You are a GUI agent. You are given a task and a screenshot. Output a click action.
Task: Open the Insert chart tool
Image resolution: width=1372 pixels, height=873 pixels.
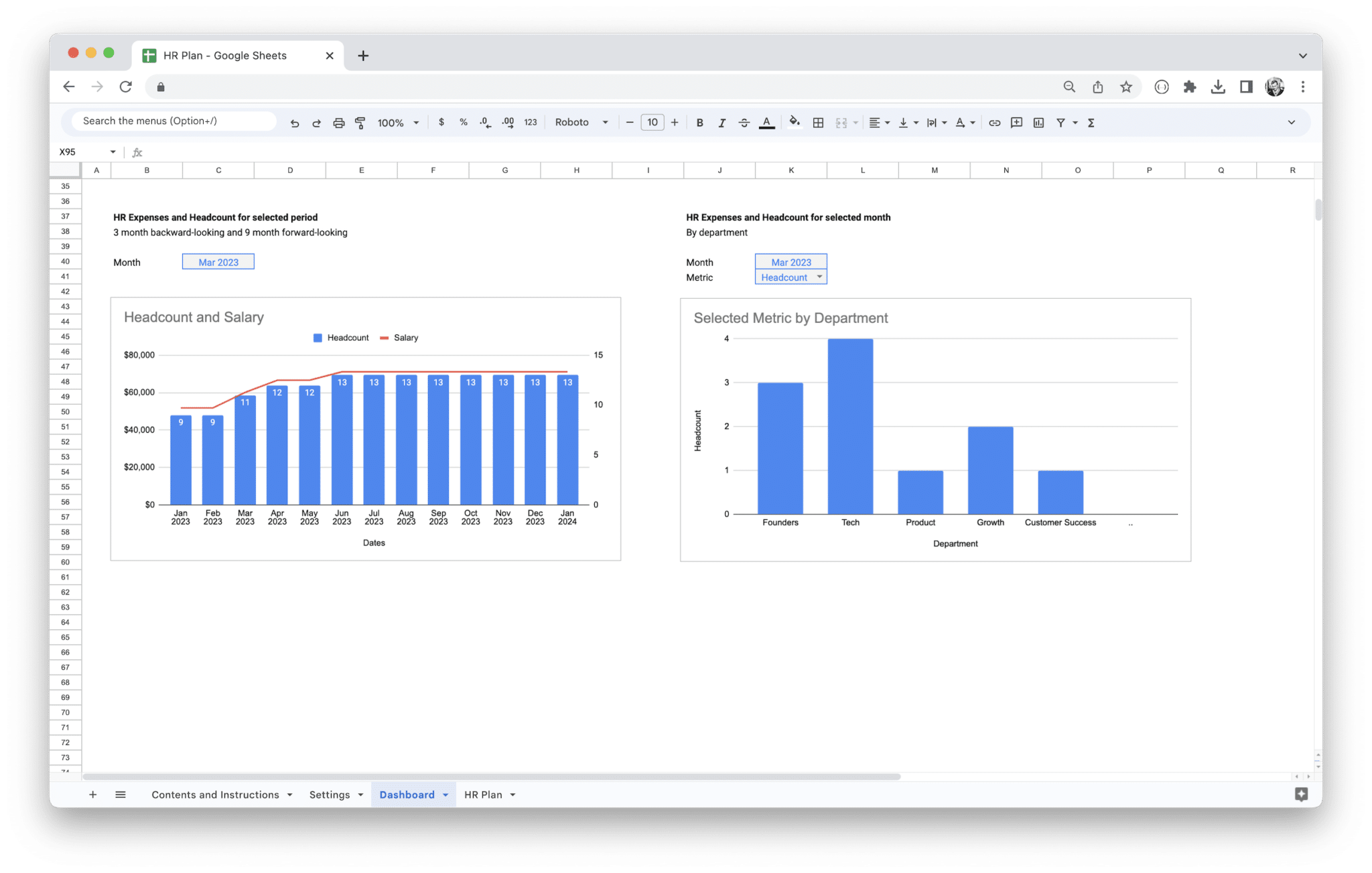(1039, 122)
